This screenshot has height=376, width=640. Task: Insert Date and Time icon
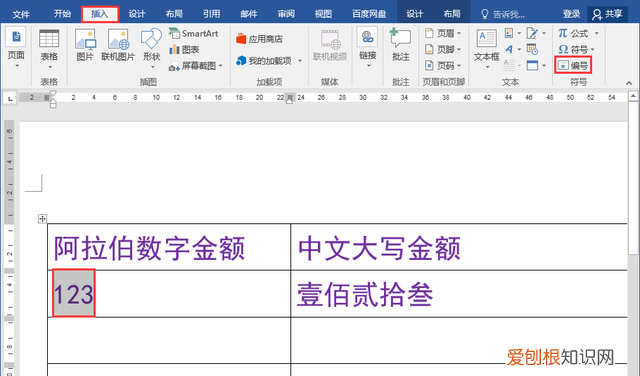tap(532, 49)
